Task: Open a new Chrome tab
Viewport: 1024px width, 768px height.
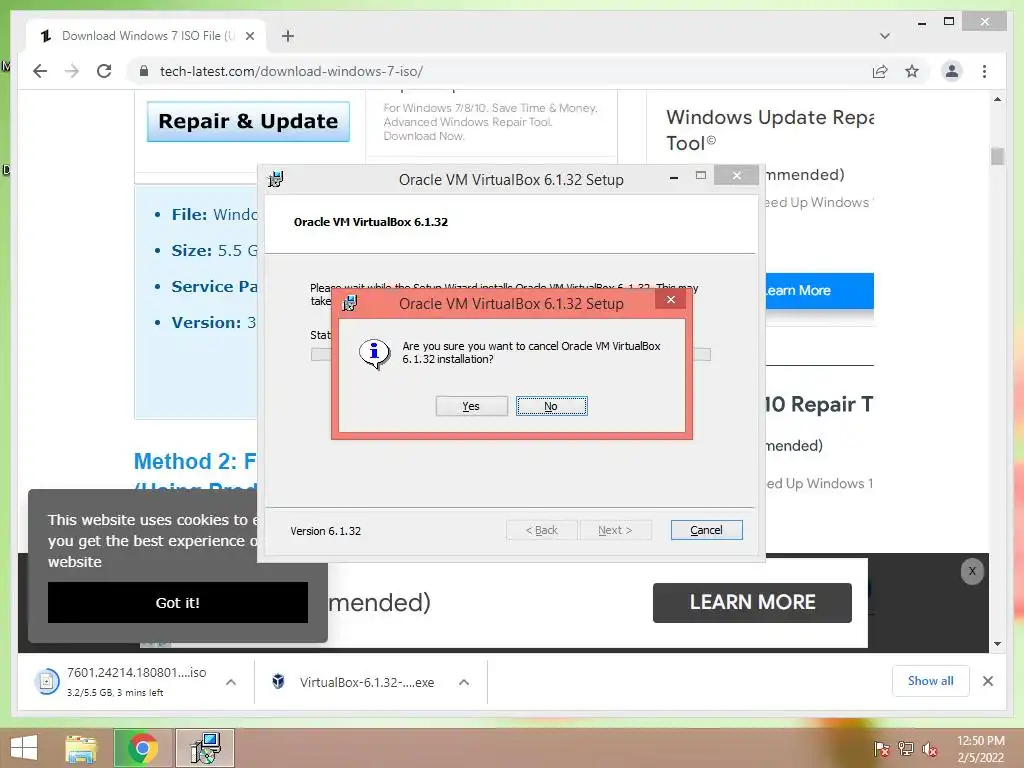Action: click(287, 36)
